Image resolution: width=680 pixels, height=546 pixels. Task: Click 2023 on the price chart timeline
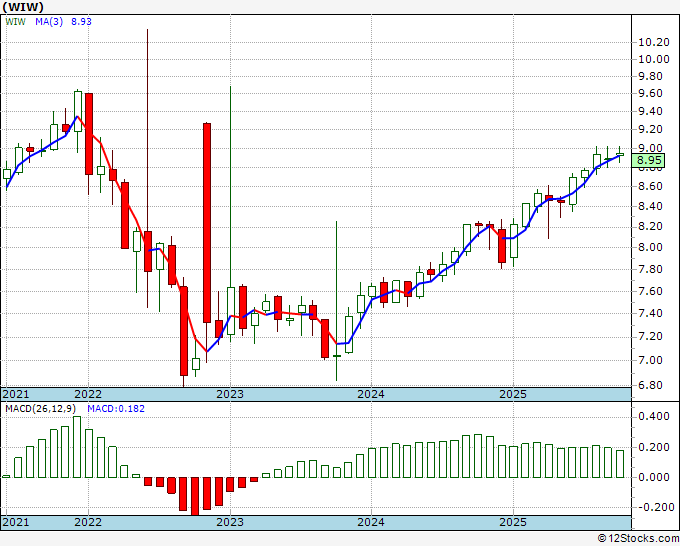(x=230, y=394)
